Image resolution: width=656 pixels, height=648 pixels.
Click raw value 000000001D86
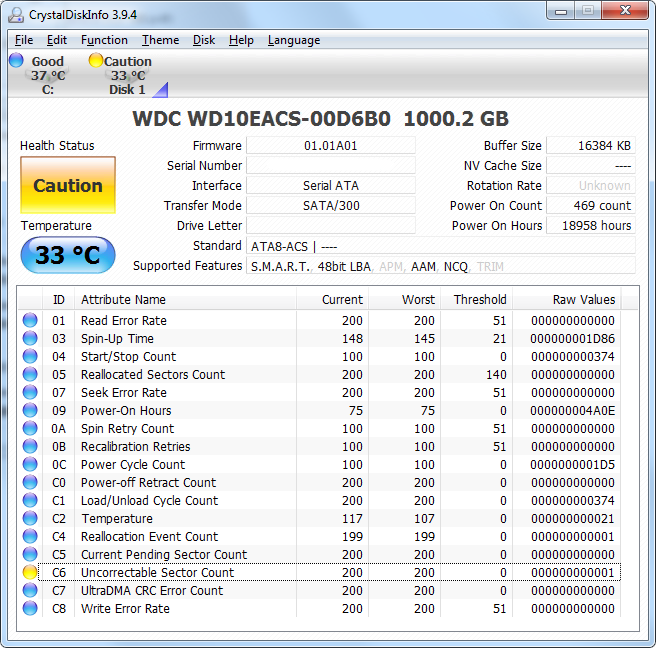pyautogui.click(x=572, y=339)
